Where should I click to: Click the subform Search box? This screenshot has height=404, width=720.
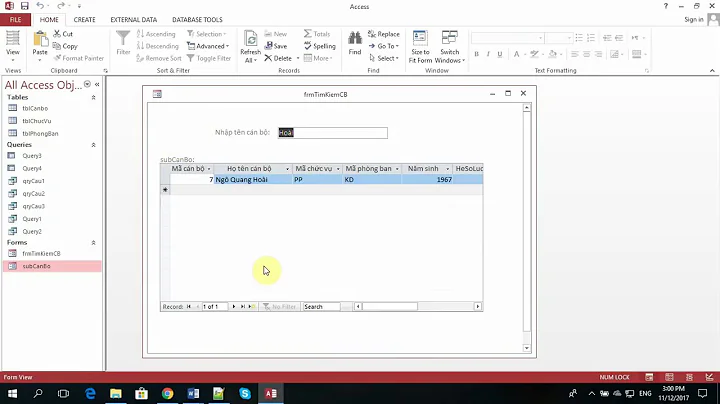(x=322, y=307)
